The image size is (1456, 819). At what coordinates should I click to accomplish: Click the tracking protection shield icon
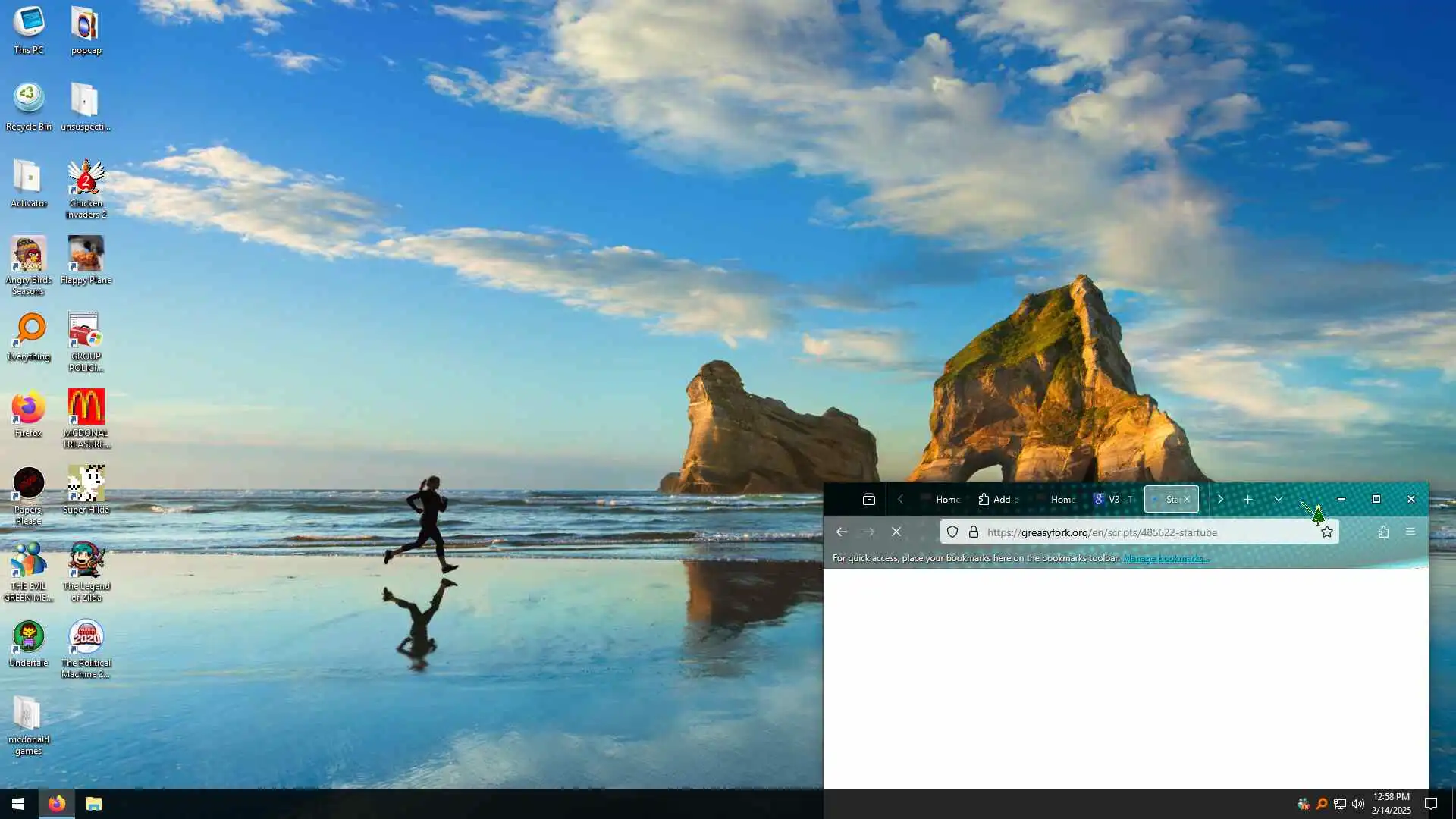[x=952, y=532]
